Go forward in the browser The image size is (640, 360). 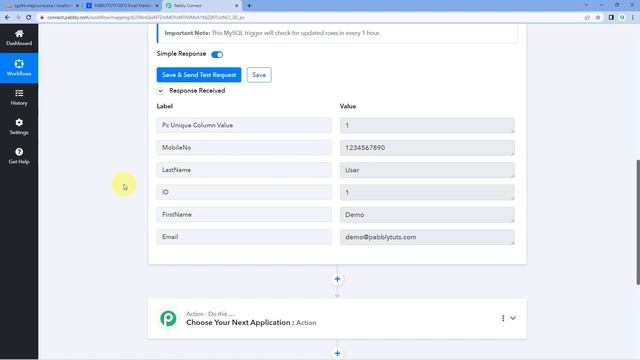tap(18, 18)
